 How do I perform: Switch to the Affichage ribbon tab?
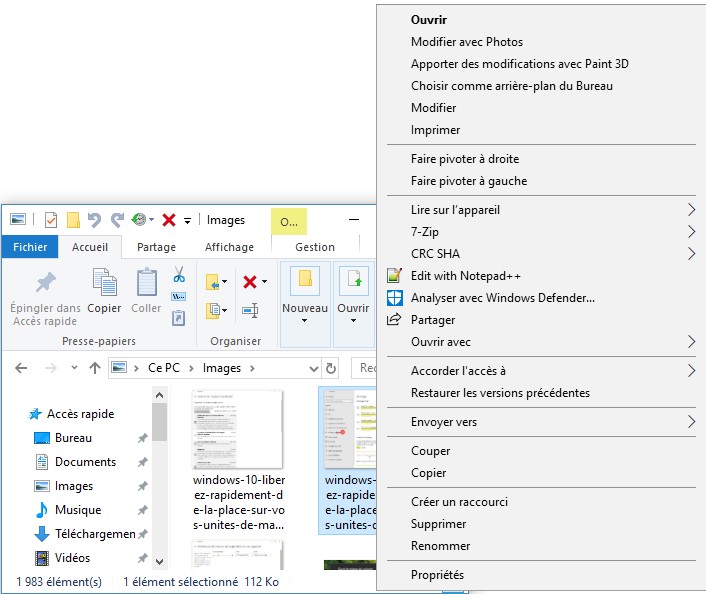[x=229, y=247]
